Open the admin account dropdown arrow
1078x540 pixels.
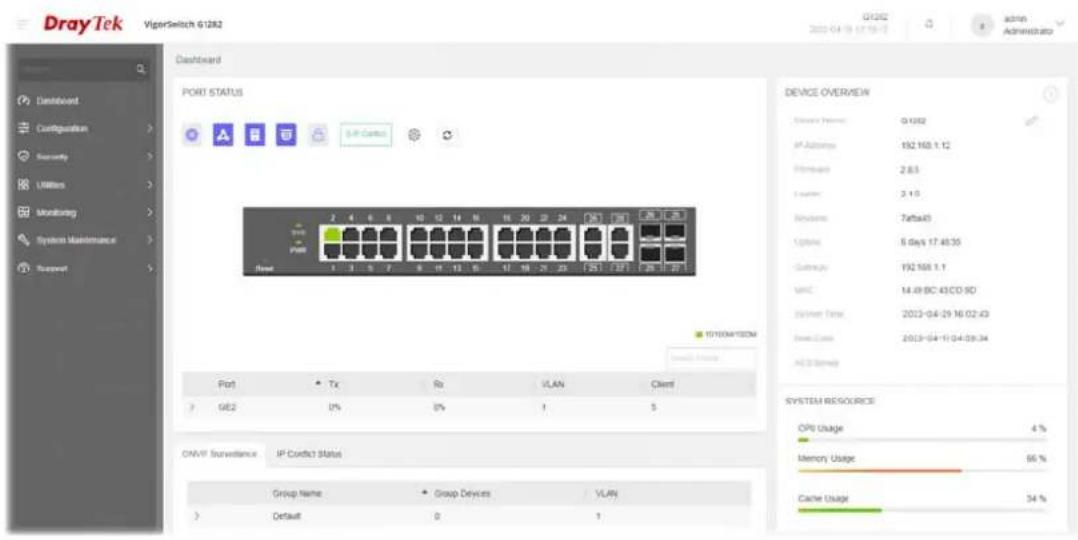(x=1058, y=22)
